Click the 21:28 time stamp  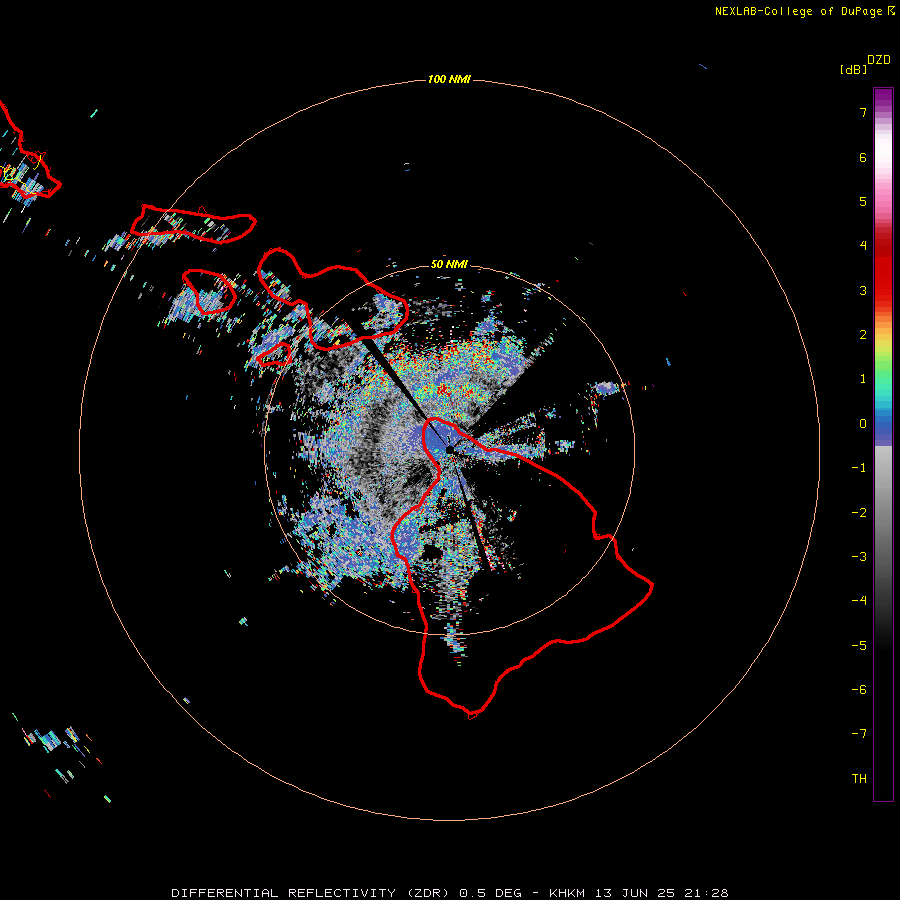coord(707,893)
